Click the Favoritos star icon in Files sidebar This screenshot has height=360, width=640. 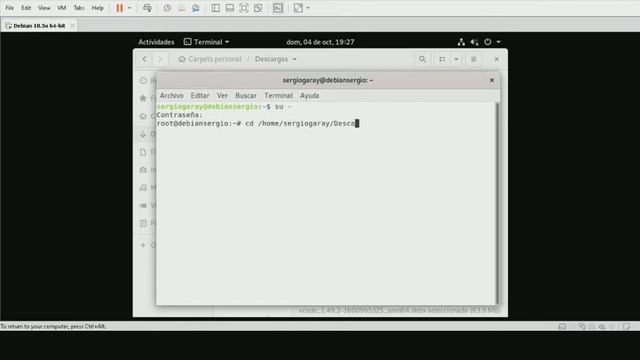pos(143,98)
